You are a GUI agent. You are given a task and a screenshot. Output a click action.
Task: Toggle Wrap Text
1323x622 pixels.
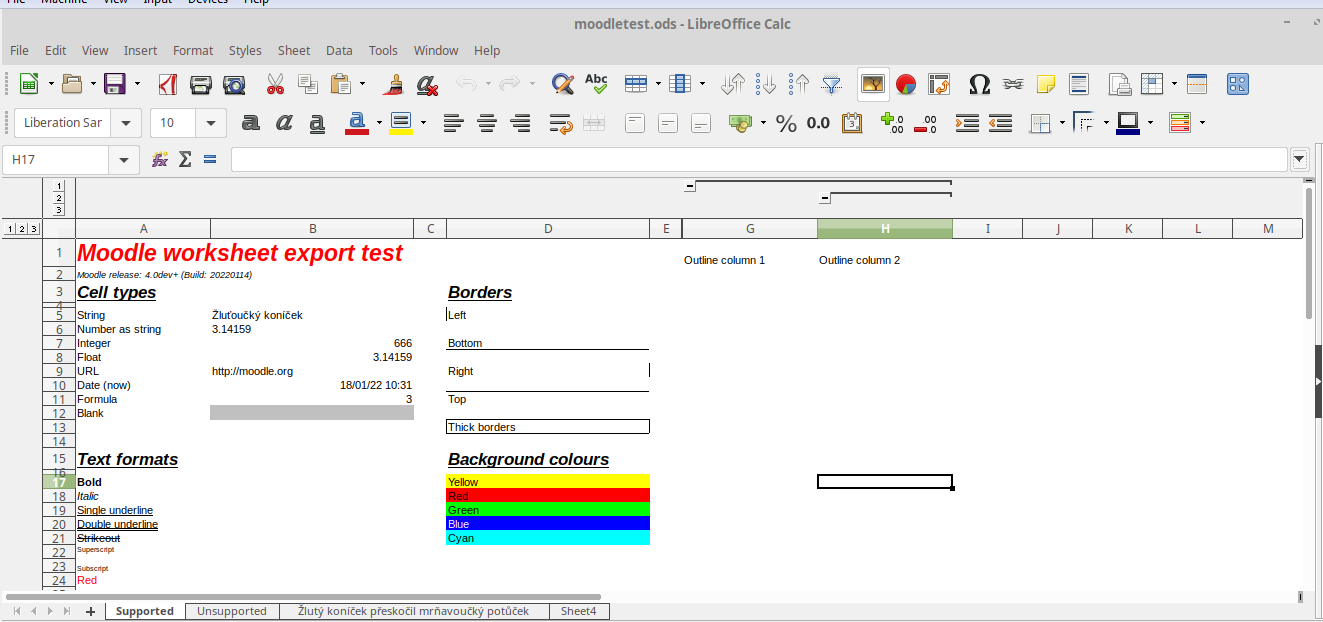coord(561,123)
